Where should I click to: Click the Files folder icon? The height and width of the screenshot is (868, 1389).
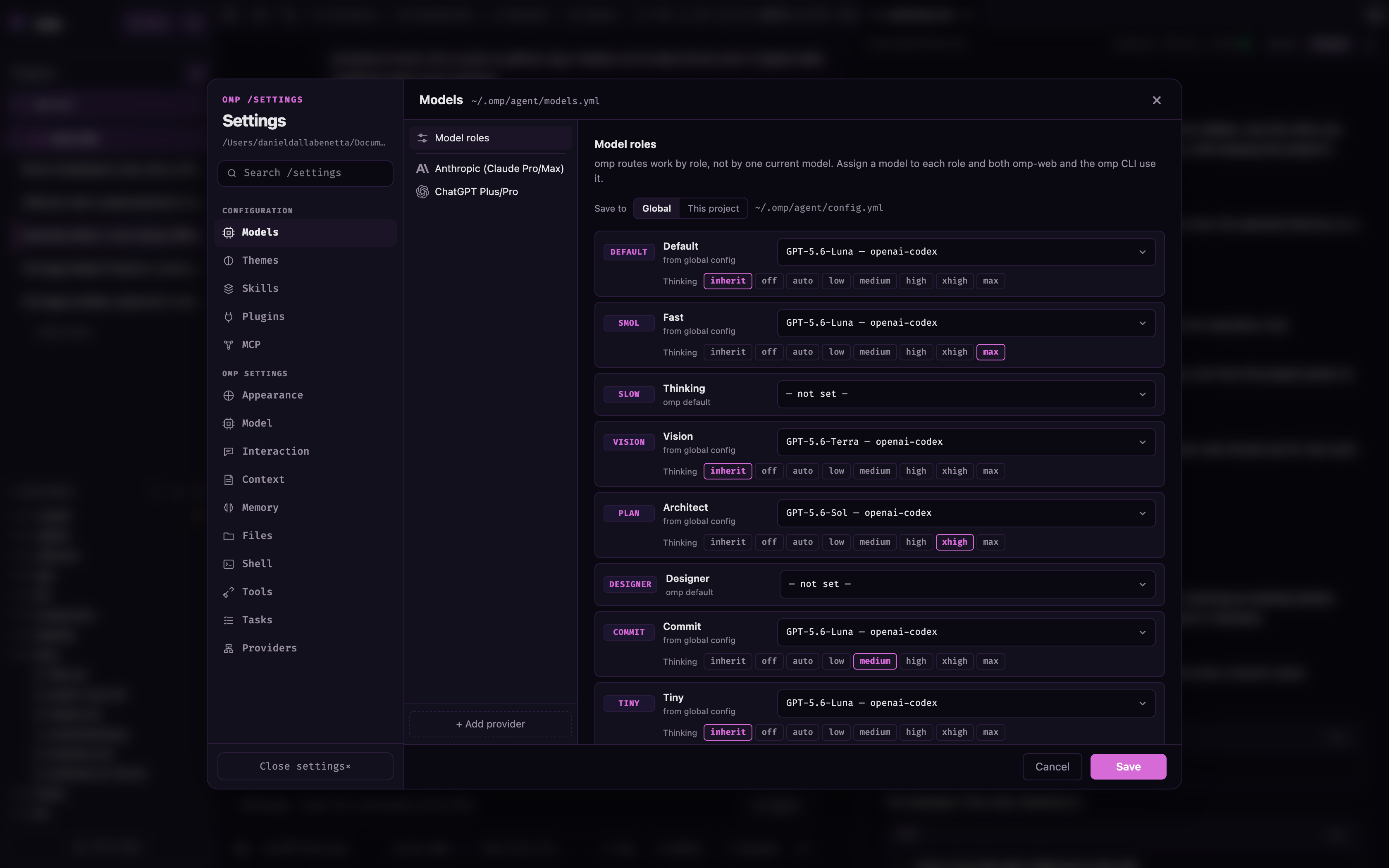point(229,536)
